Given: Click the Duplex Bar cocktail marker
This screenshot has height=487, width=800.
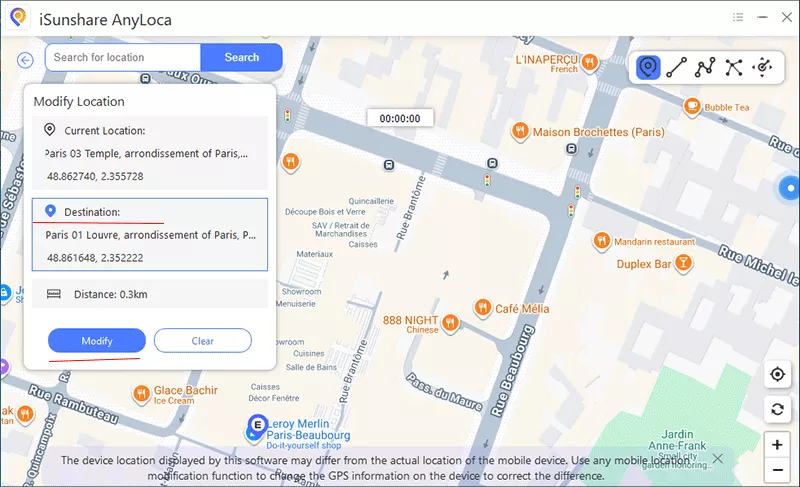Looking at the screenshot, I should pos(683,263).
